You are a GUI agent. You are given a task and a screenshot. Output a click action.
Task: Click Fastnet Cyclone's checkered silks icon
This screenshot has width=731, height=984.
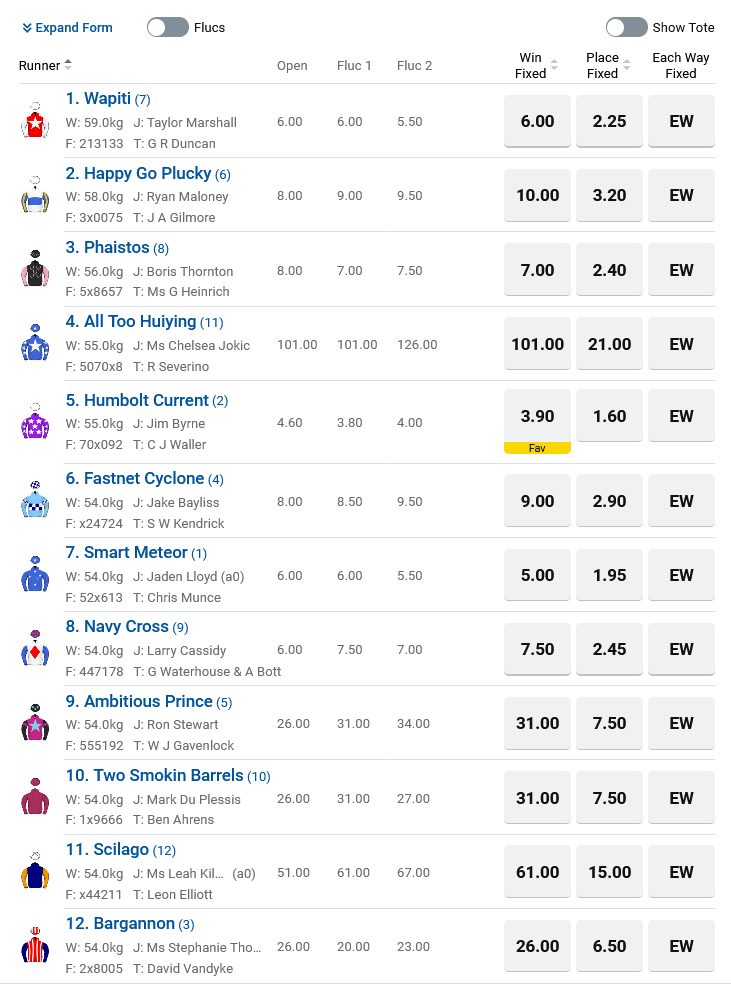(35, 500)
